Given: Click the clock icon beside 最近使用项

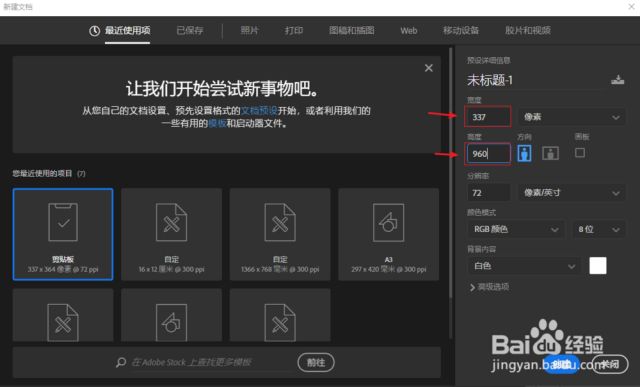Looking at the screenshot, I should click(x=95, y=31).
